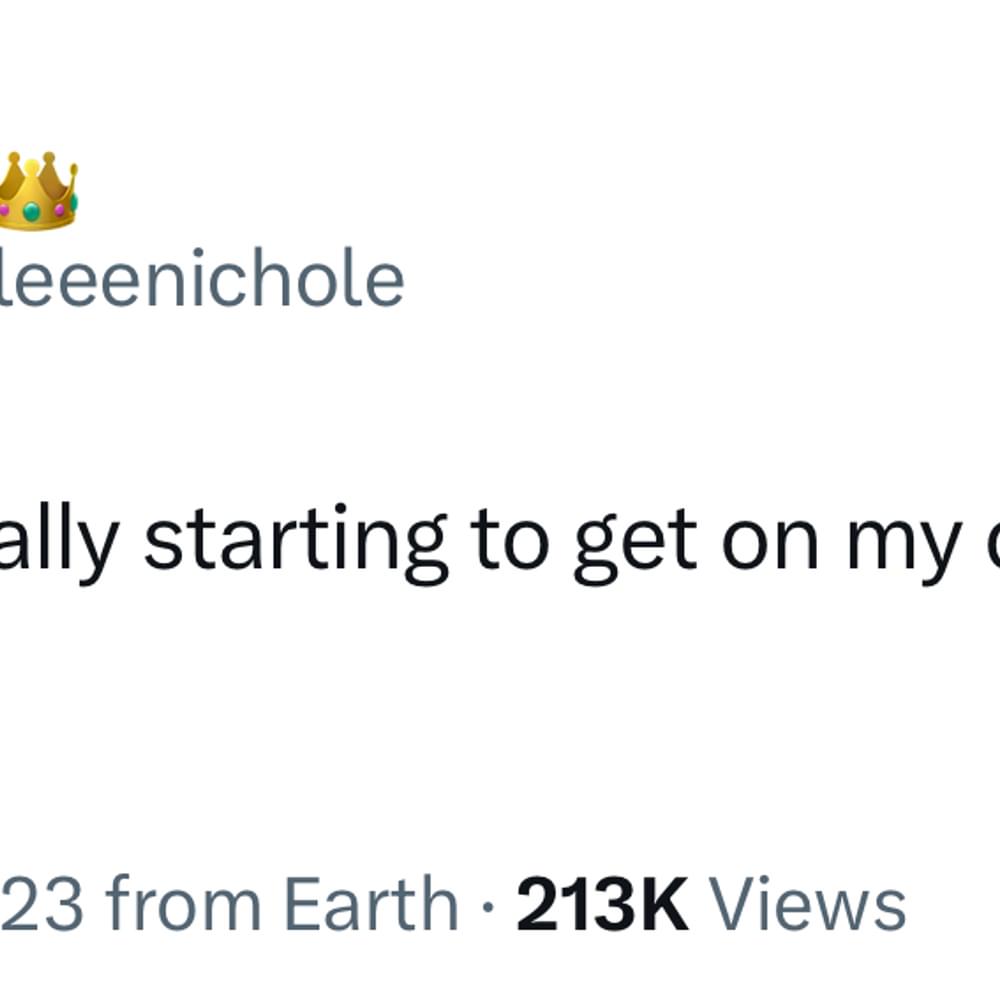Click the pink jewel on crown emoji
Screen dimensions: 1000x1000
pyautogui.click(x=60, y=209)
